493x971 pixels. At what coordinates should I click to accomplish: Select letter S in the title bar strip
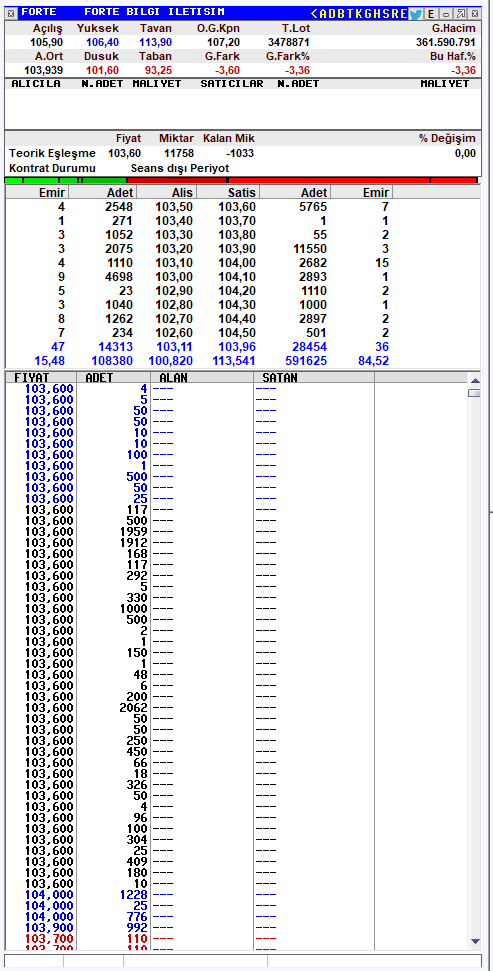tap(386, 13)
